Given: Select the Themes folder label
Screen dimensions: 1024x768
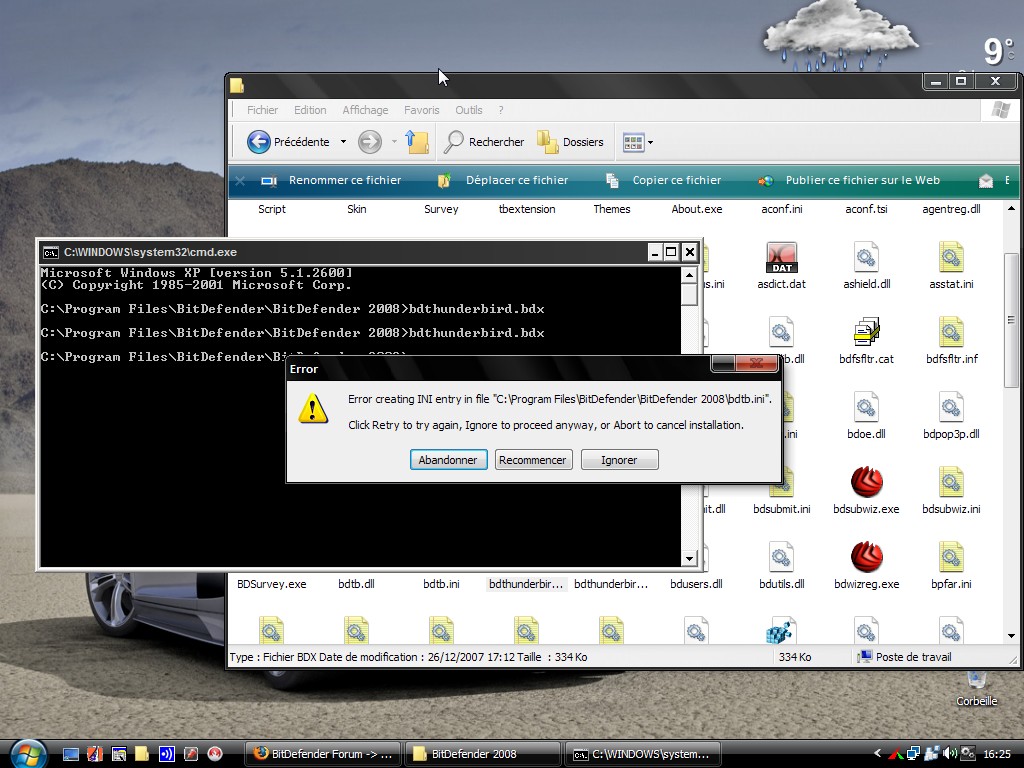Looking at the screenshot, I should (x=611, y=209).
